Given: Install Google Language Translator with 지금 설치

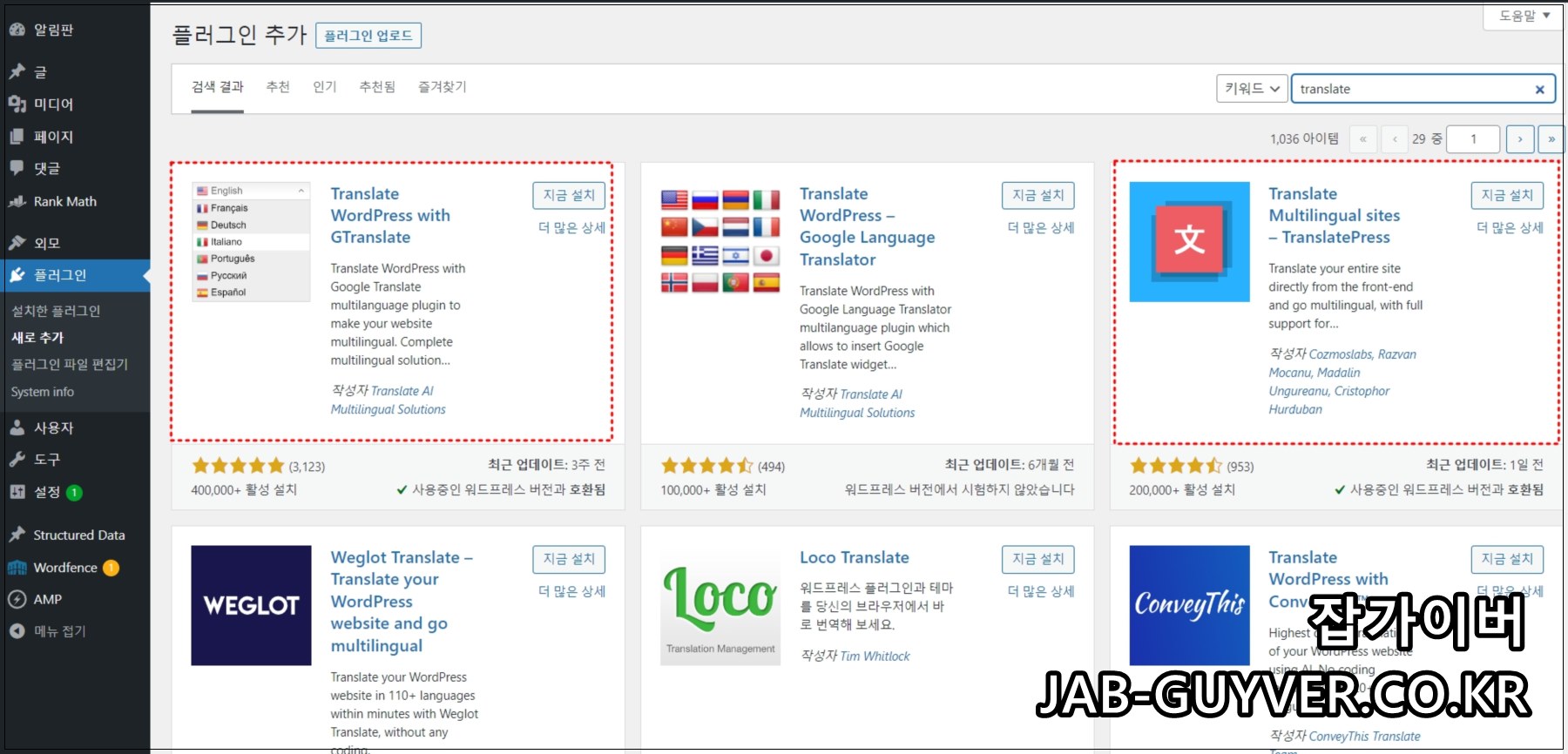Looking at the screenshot, I should 1037,195.
